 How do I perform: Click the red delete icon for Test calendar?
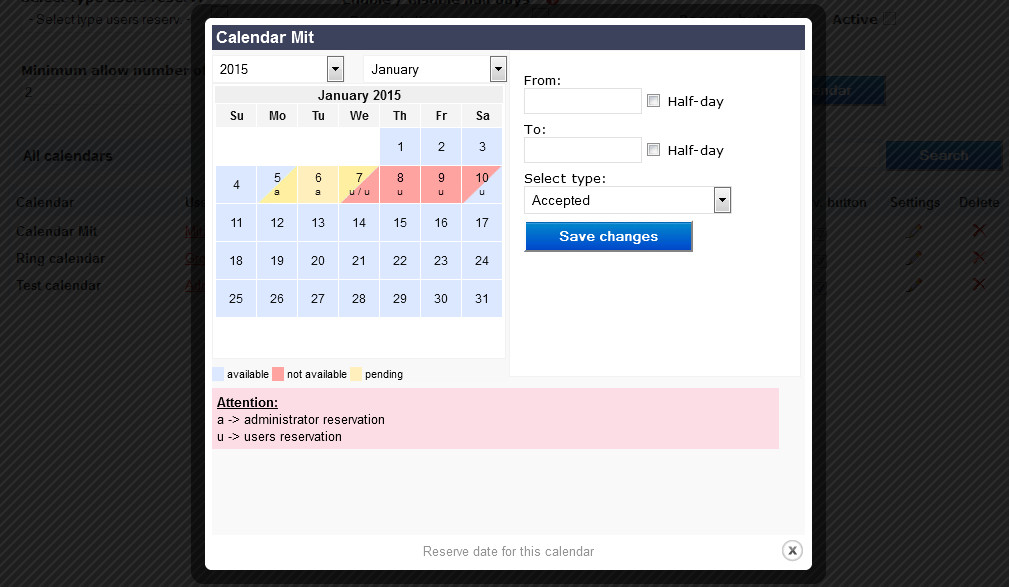point(979,285)
